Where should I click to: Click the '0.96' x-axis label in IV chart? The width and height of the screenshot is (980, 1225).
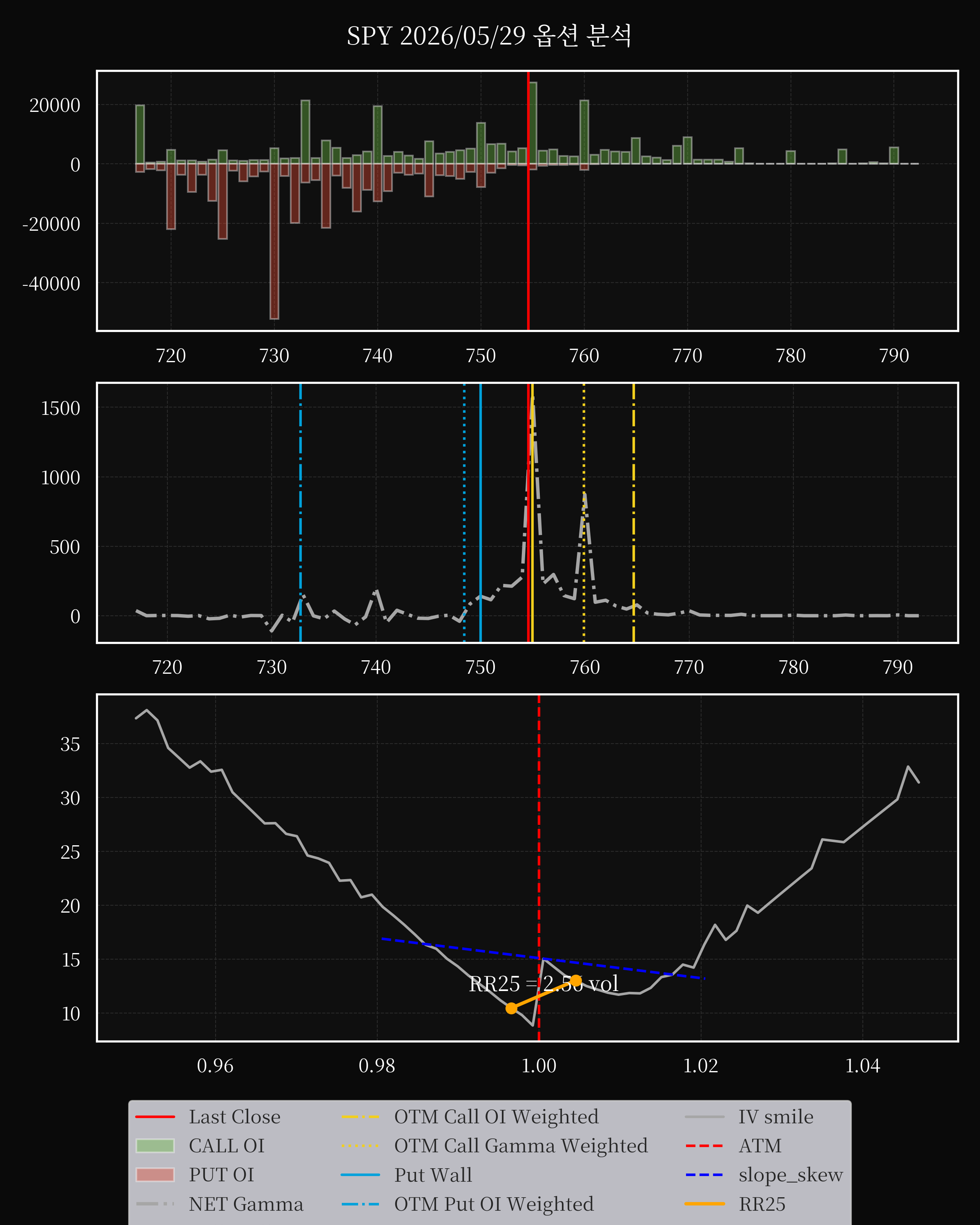215,1065
